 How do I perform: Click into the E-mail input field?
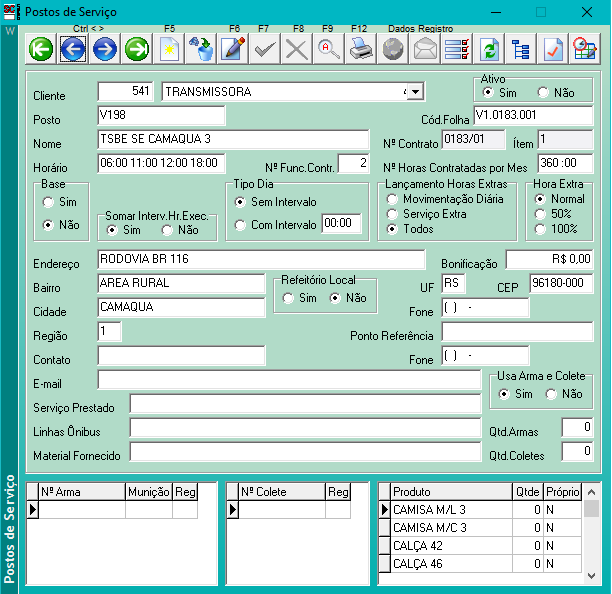[x=288, y=380]
